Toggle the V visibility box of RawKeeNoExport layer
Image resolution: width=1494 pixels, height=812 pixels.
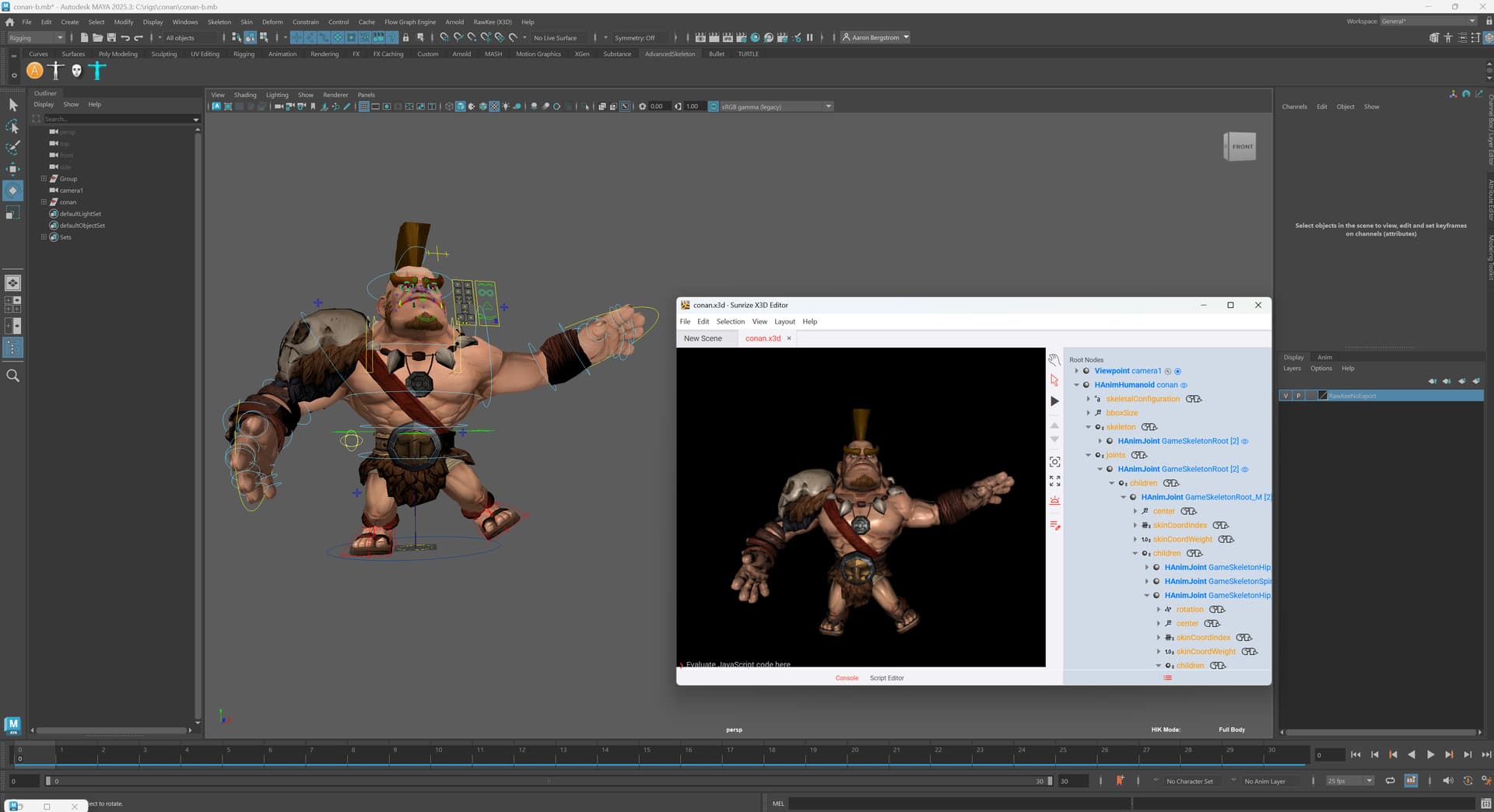click(x=1285, y=396)
